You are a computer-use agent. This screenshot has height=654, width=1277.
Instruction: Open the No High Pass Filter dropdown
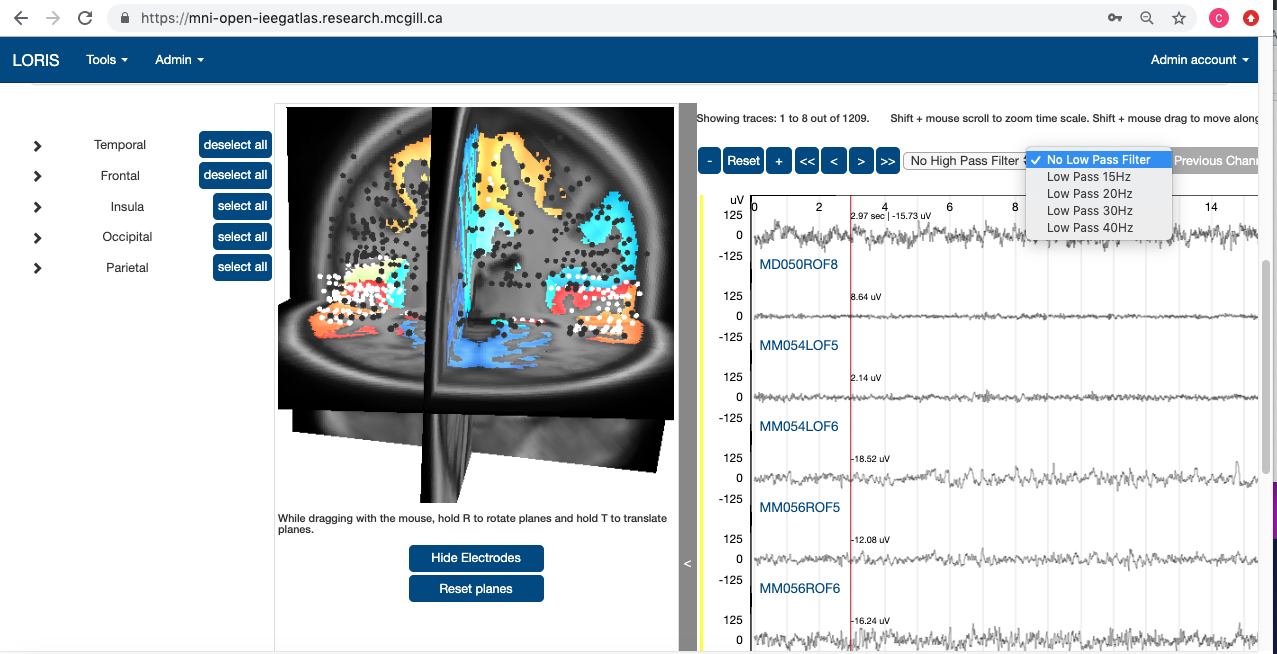pyautogui.click(x=965, y=160)
